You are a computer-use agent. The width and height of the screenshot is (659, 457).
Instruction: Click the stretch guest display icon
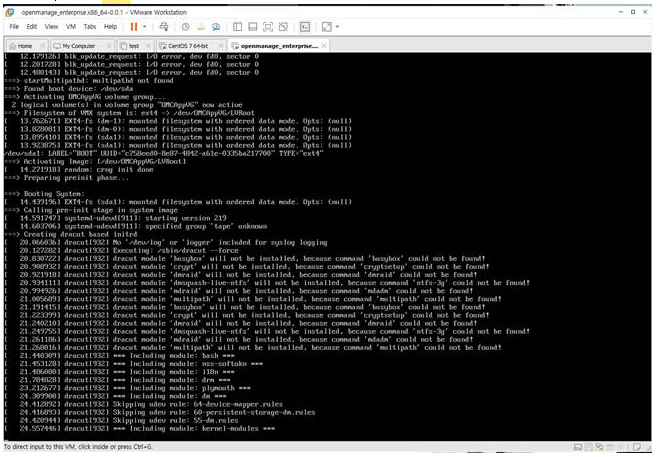pos(327,27)
